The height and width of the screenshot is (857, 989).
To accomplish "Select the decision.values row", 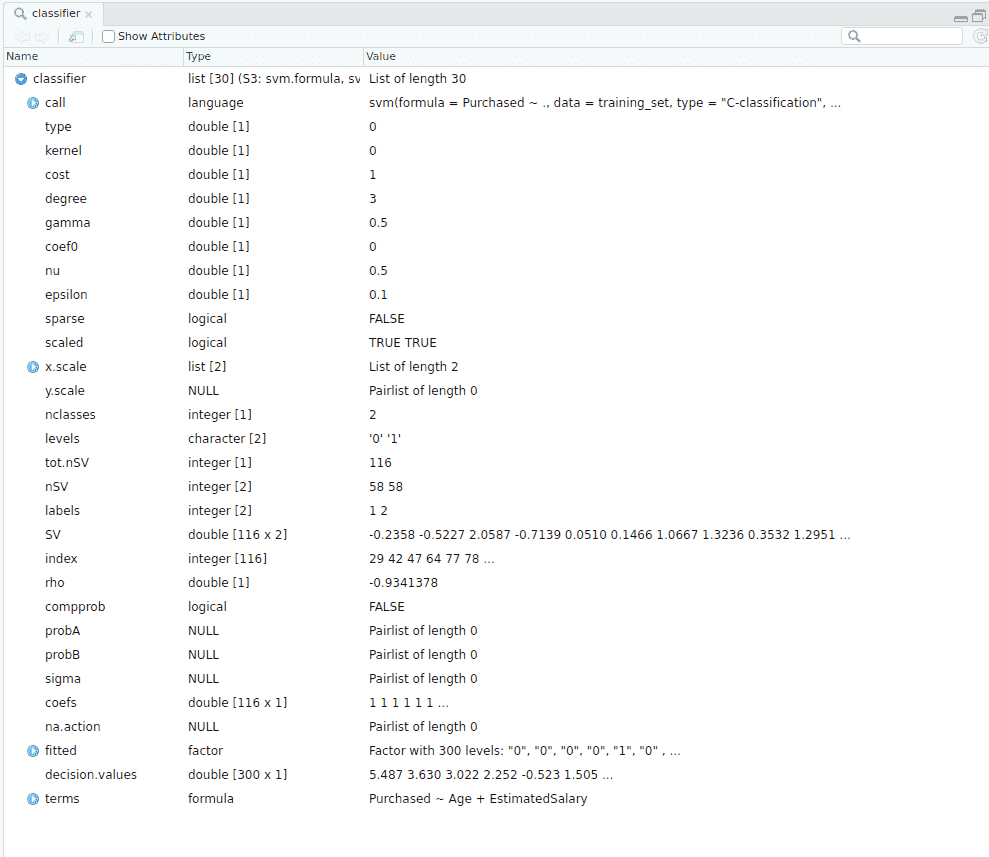I will 496,774.
